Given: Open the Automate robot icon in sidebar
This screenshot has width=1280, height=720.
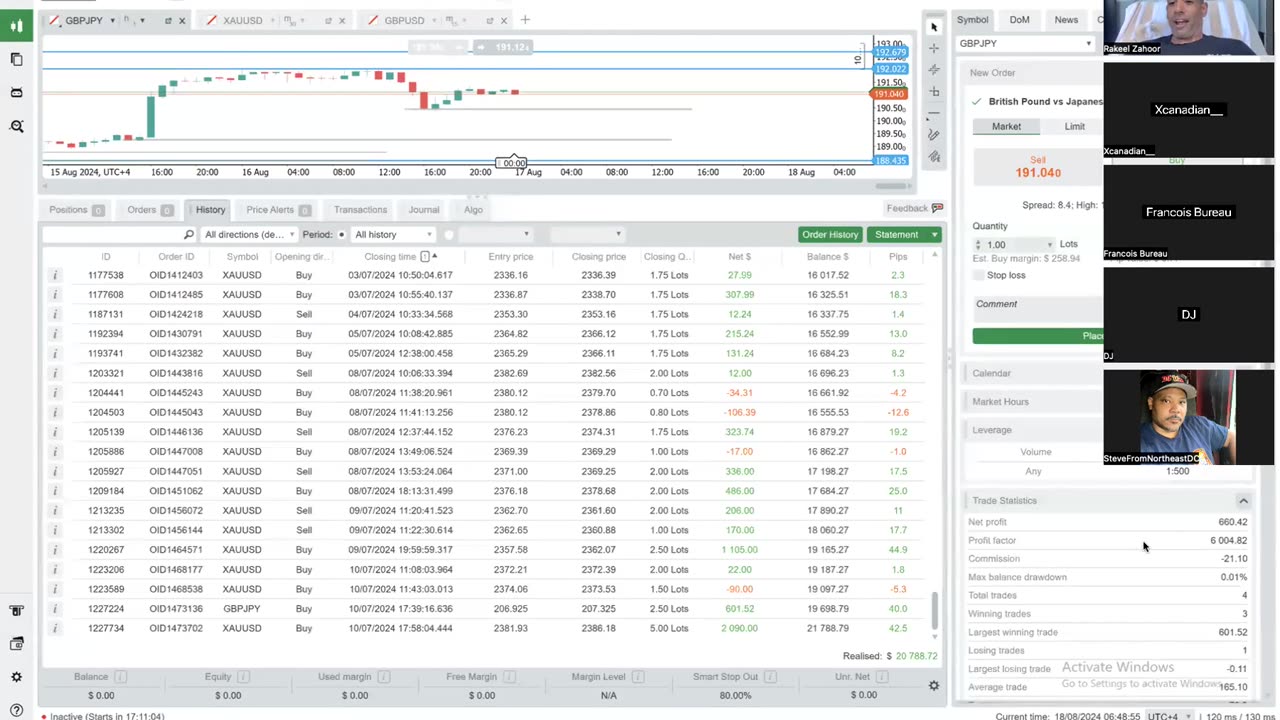Looking at the screenshot, I should pos(16,92).
